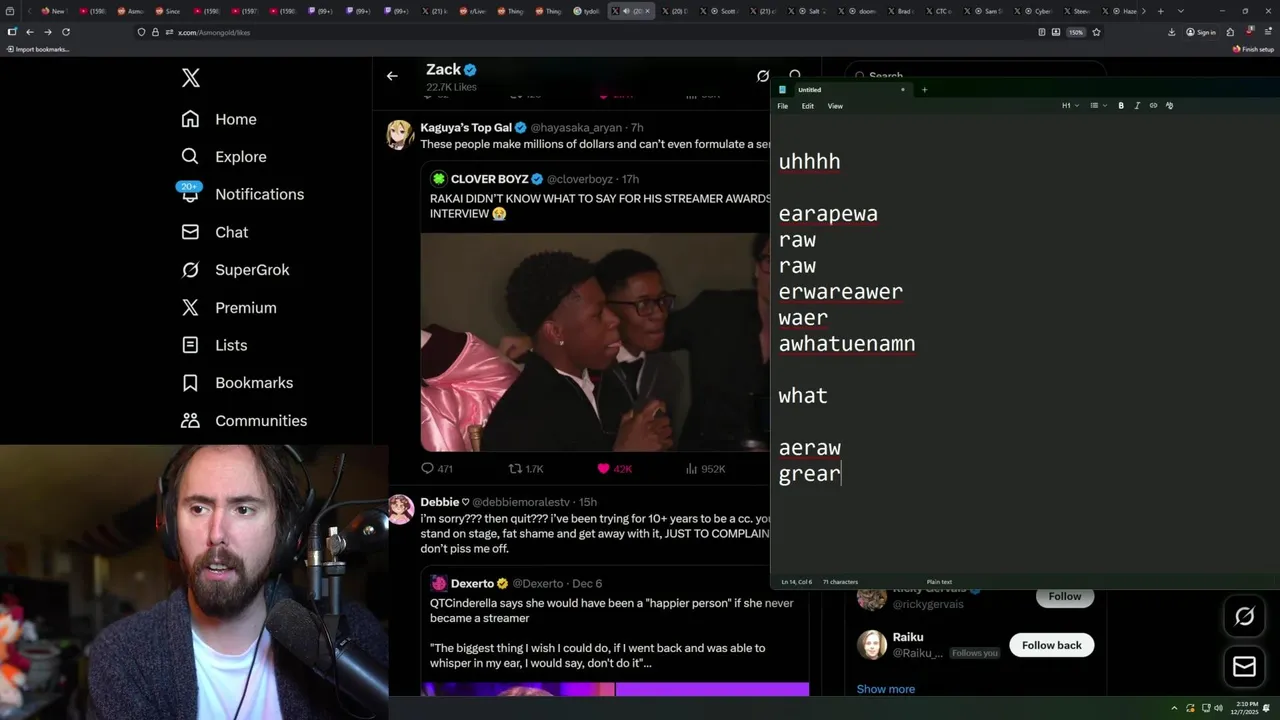Reload the page in the browser
The width and height of the screenshot is (1280, 720).
(66, 32)
